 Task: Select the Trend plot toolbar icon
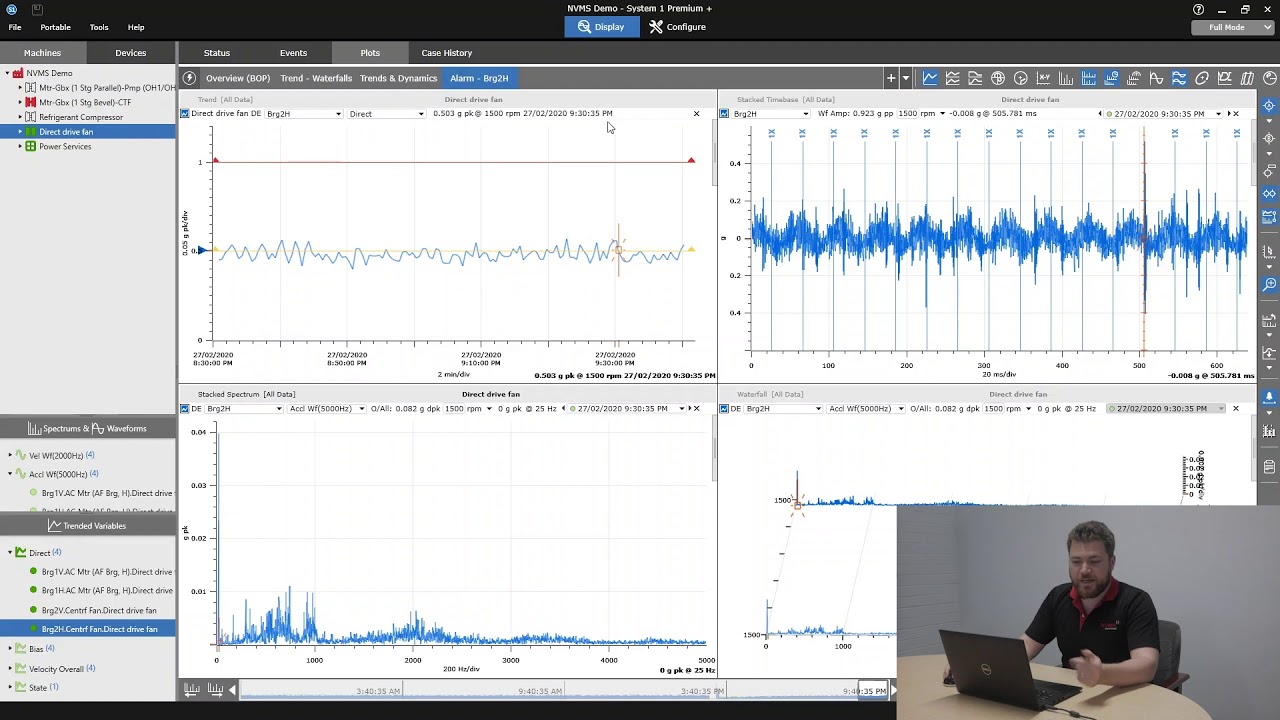point(930,78)
